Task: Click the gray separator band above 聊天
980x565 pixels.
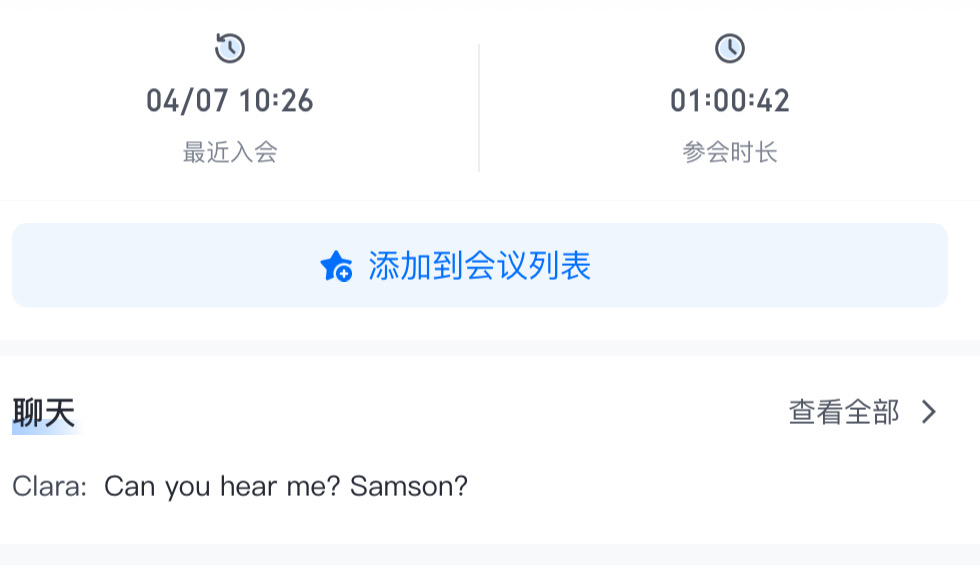Action: [490, 348]
